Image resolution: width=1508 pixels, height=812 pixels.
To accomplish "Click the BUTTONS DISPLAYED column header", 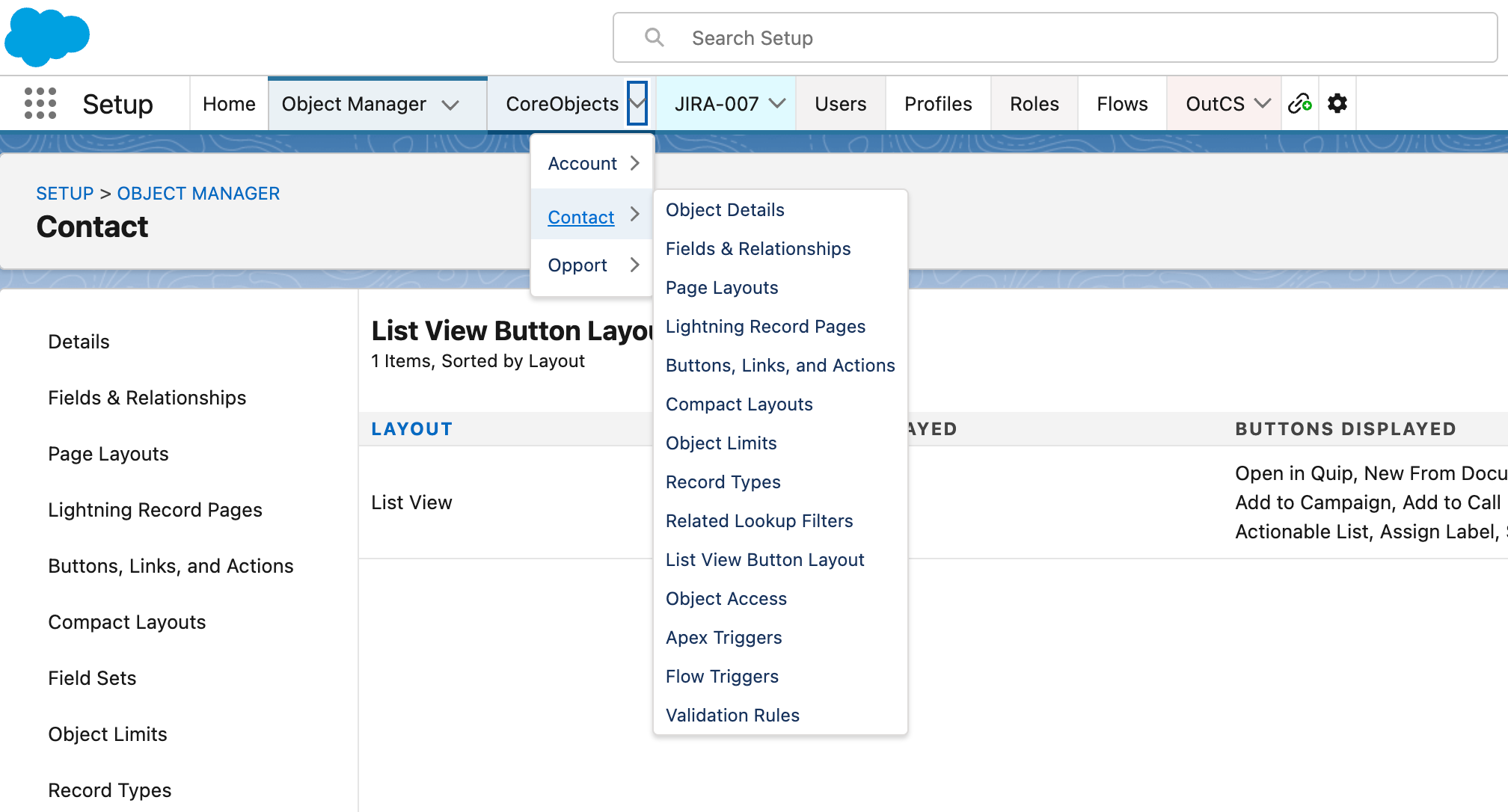I will coord(1345,429).
